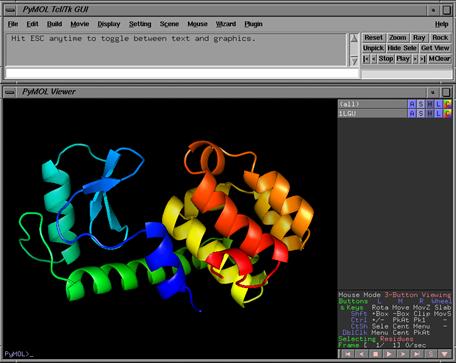Open the Setting menu

pos(140,24)
